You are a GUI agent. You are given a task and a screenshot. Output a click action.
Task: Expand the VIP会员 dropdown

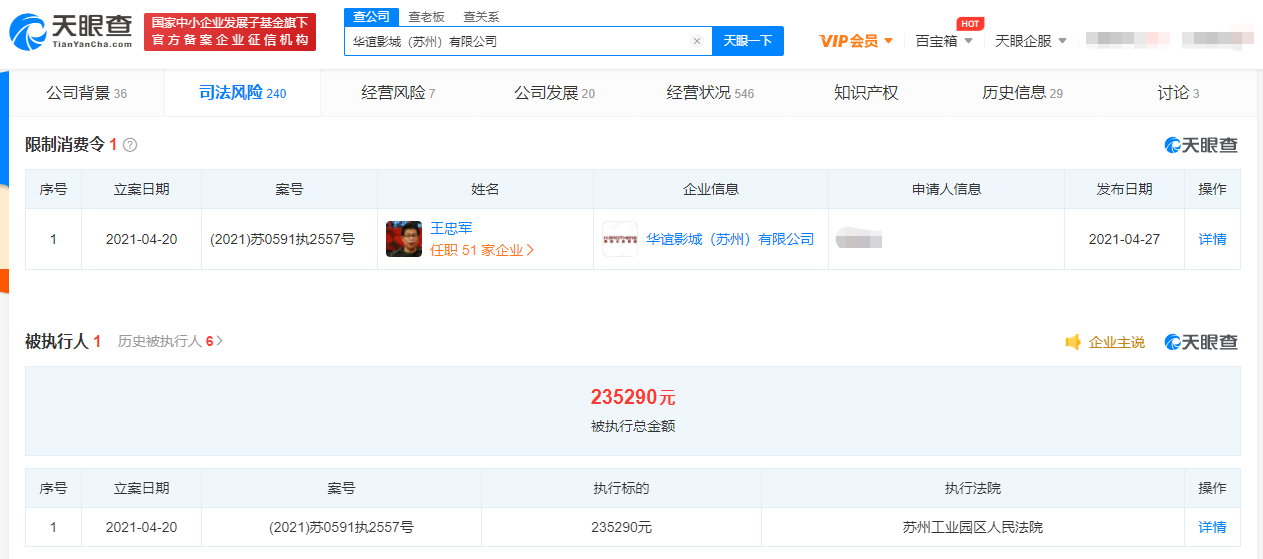click(x=888, y=41)
